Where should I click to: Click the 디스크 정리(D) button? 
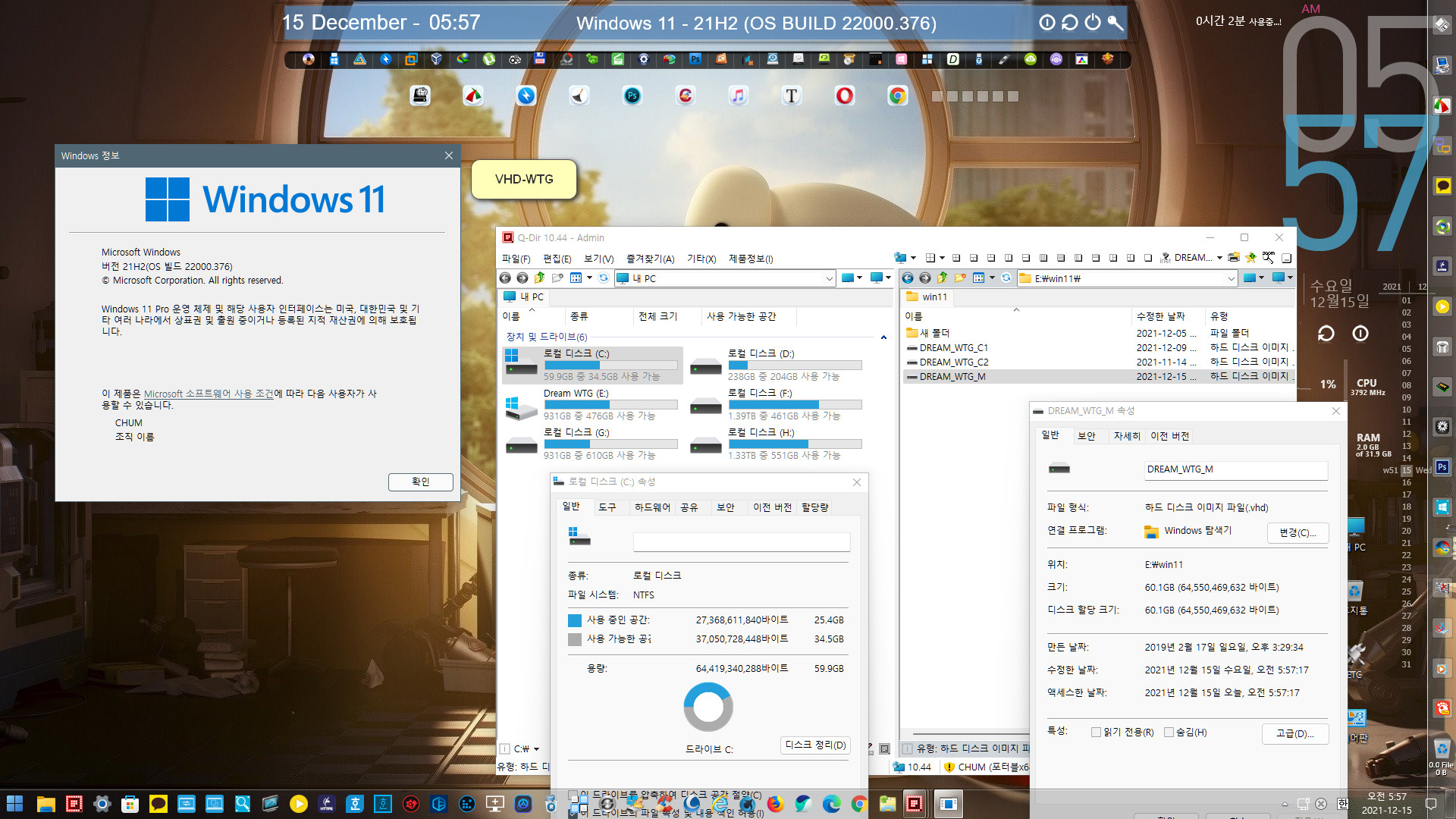click(x=815, y=745)
